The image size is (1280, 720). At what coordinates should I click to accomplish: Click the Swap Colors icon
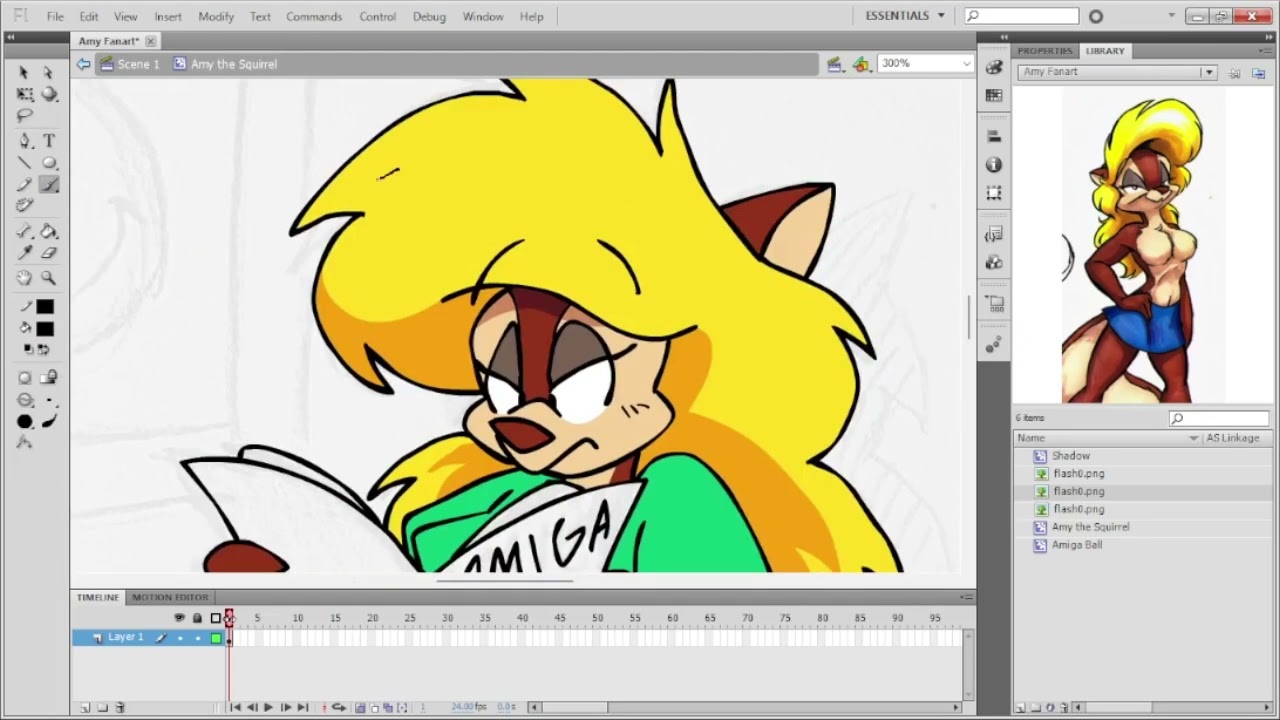[x=45, y=349]
